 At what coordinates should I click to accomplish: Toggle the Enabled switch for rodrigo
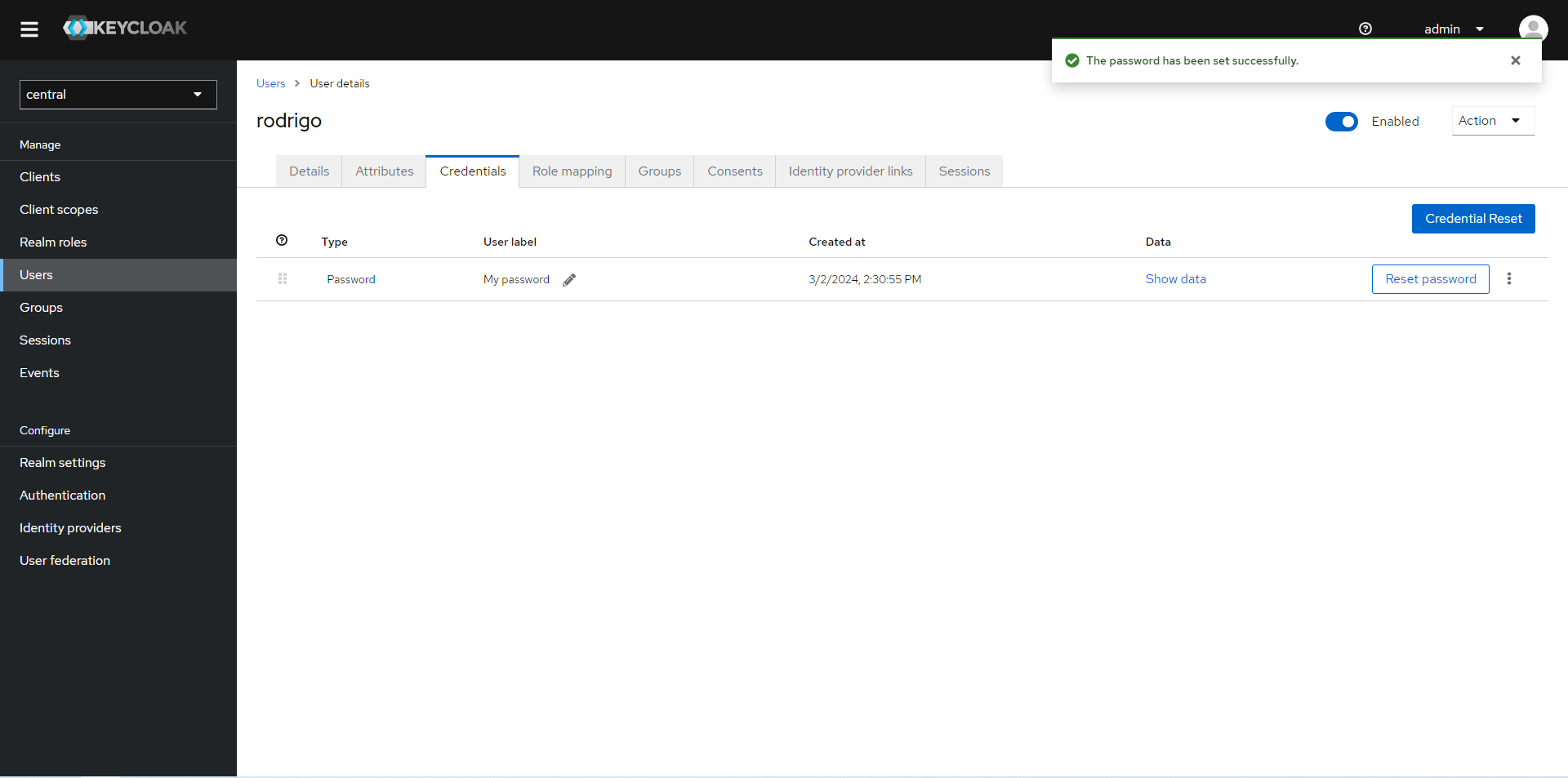coord(1341,122)
